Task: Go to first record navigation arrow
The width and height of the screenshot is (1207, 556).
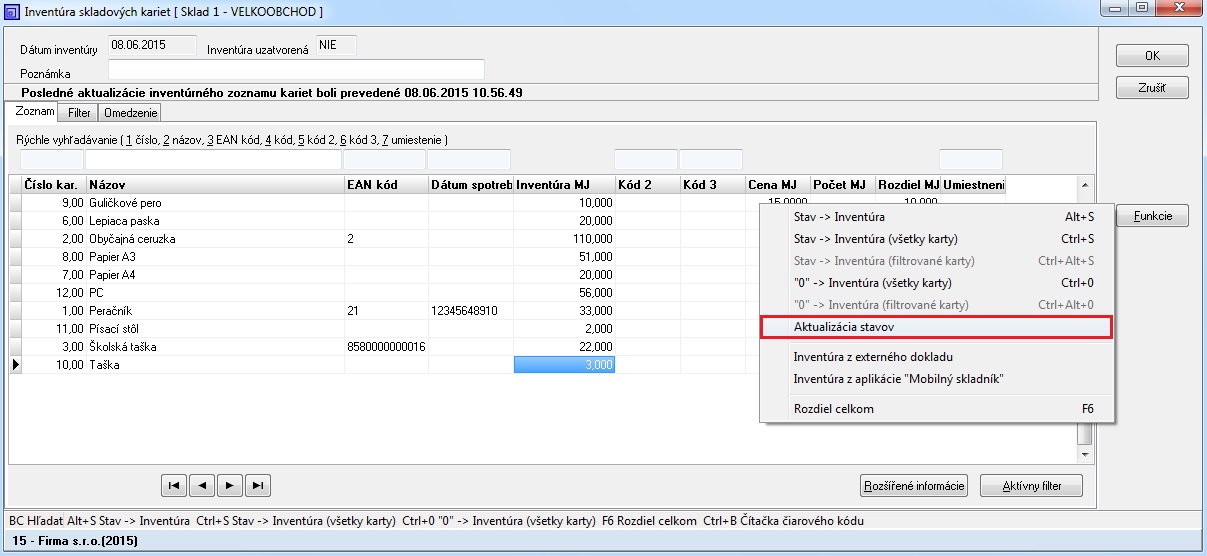Action: coord(174,485)
